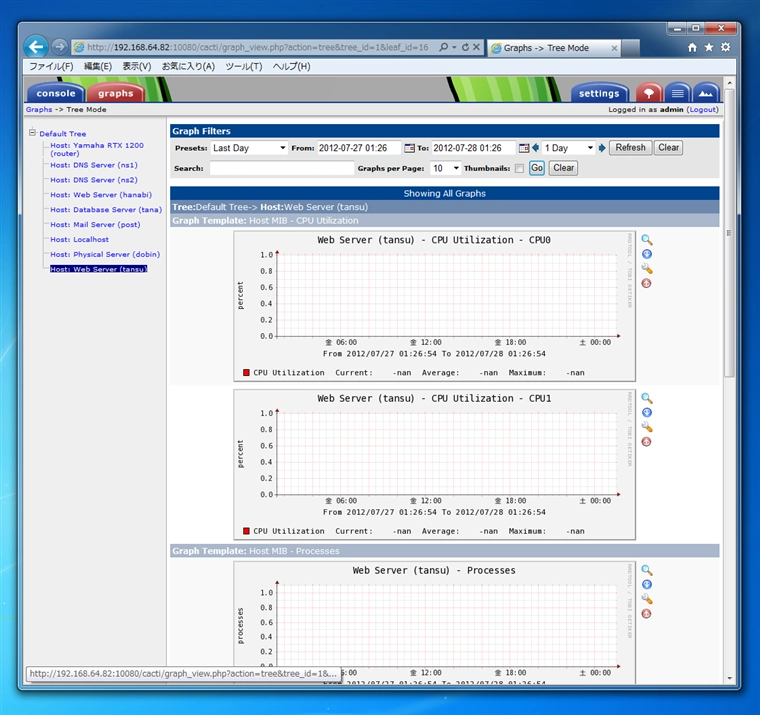Open the 表示(V) menu
Viewport: 760px width, 715px height.
(x=137, y=66)
